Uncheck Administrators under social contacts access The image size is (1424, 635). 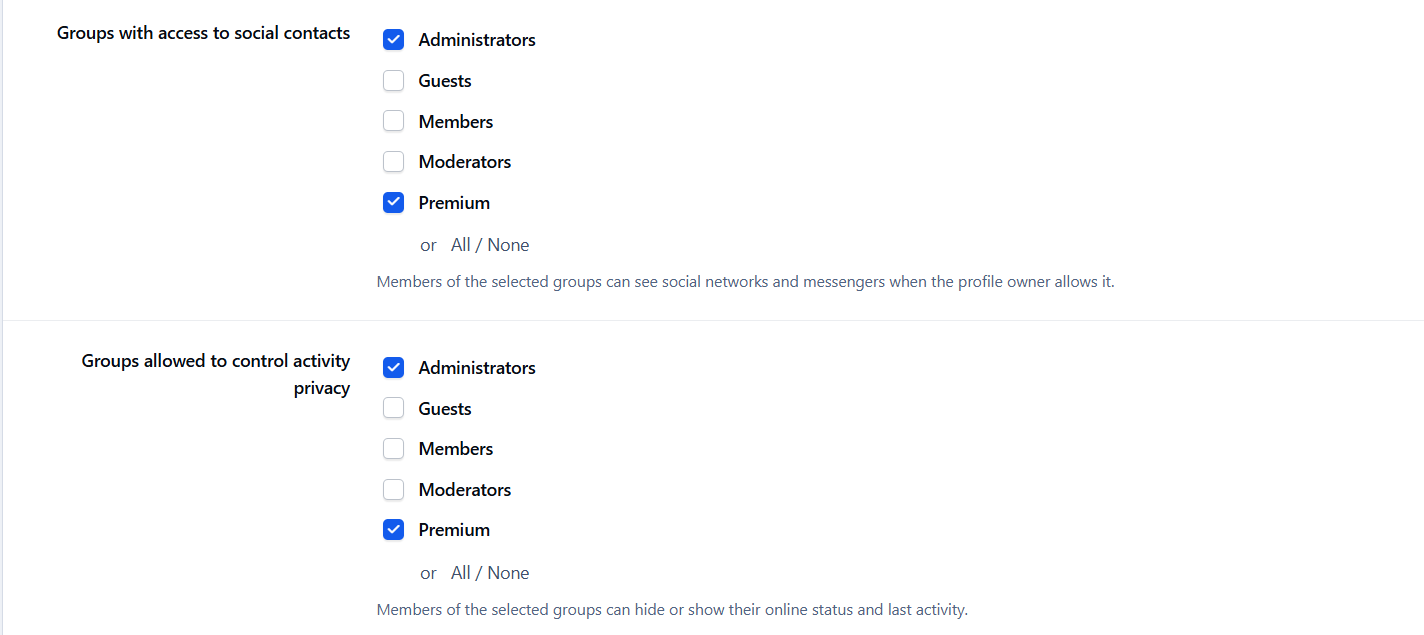tap(393, 40)
